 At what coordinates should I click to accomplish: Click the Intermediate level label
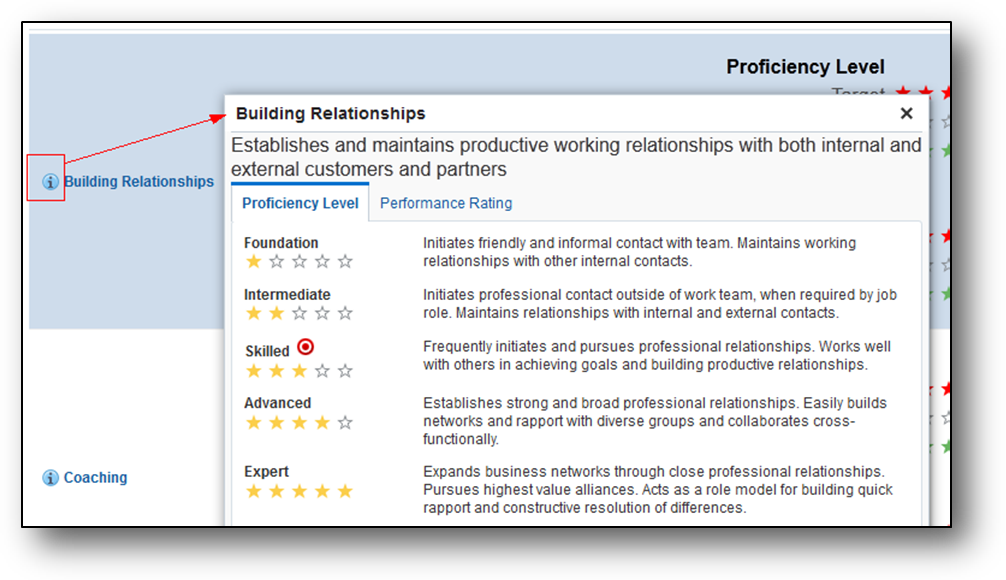pos(287,295)
